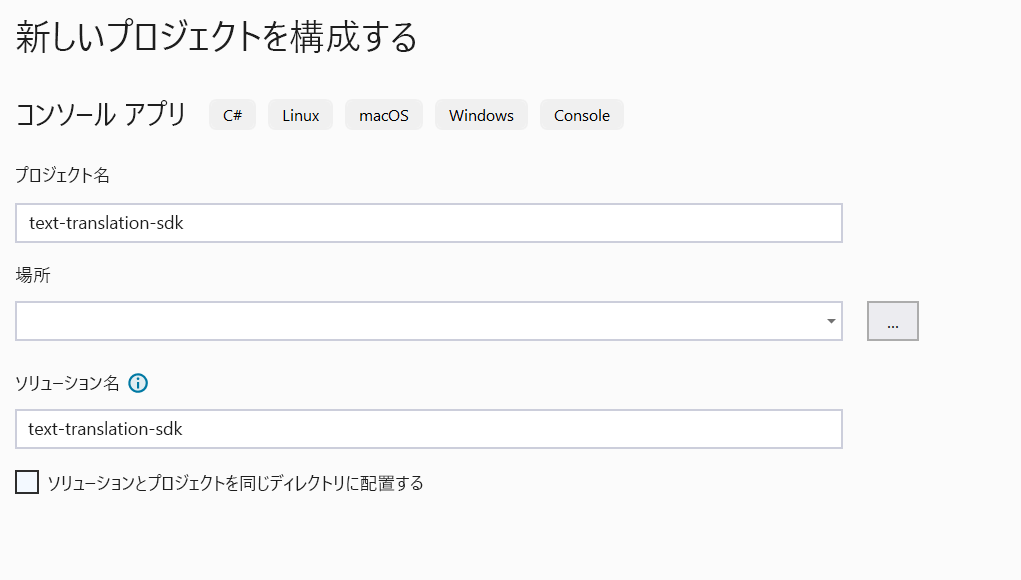Click the プロジェクト名 label
Screen dimensions: 1021x580
click(63, 175)
